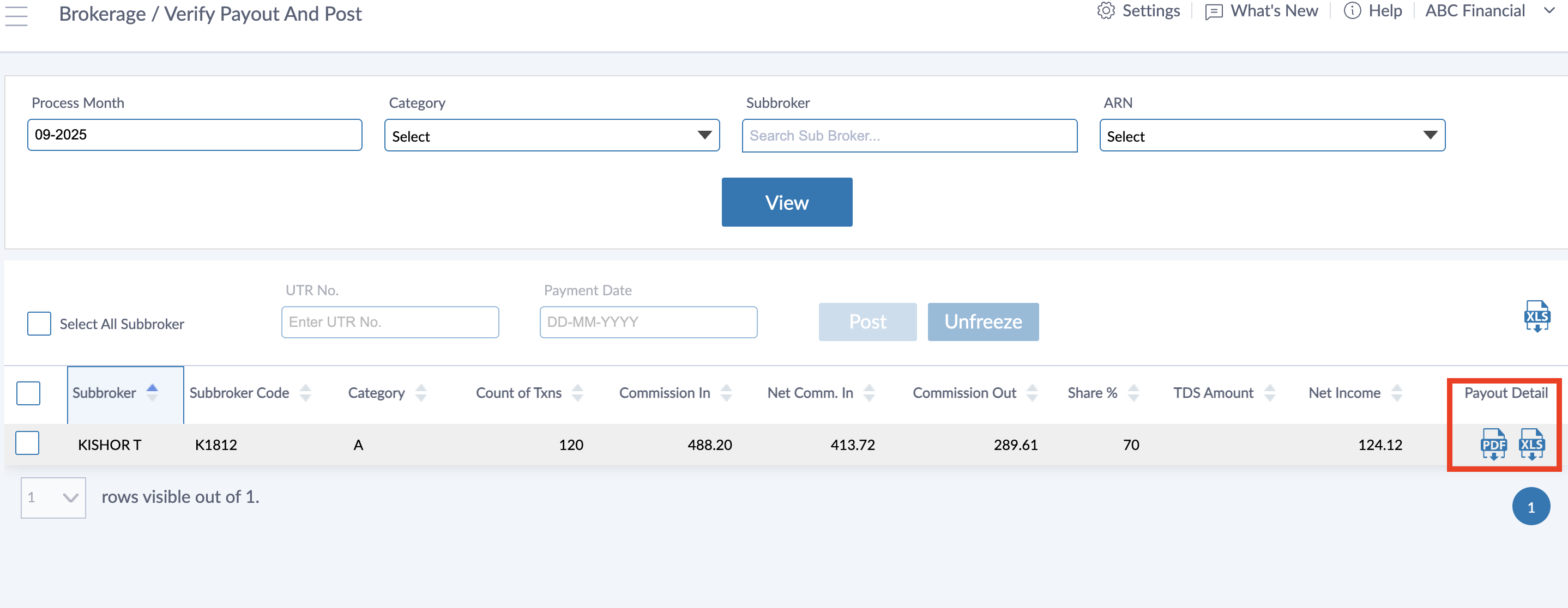
Task: Check the Select All Subbroker checkbox
Action: click(39, 324)
